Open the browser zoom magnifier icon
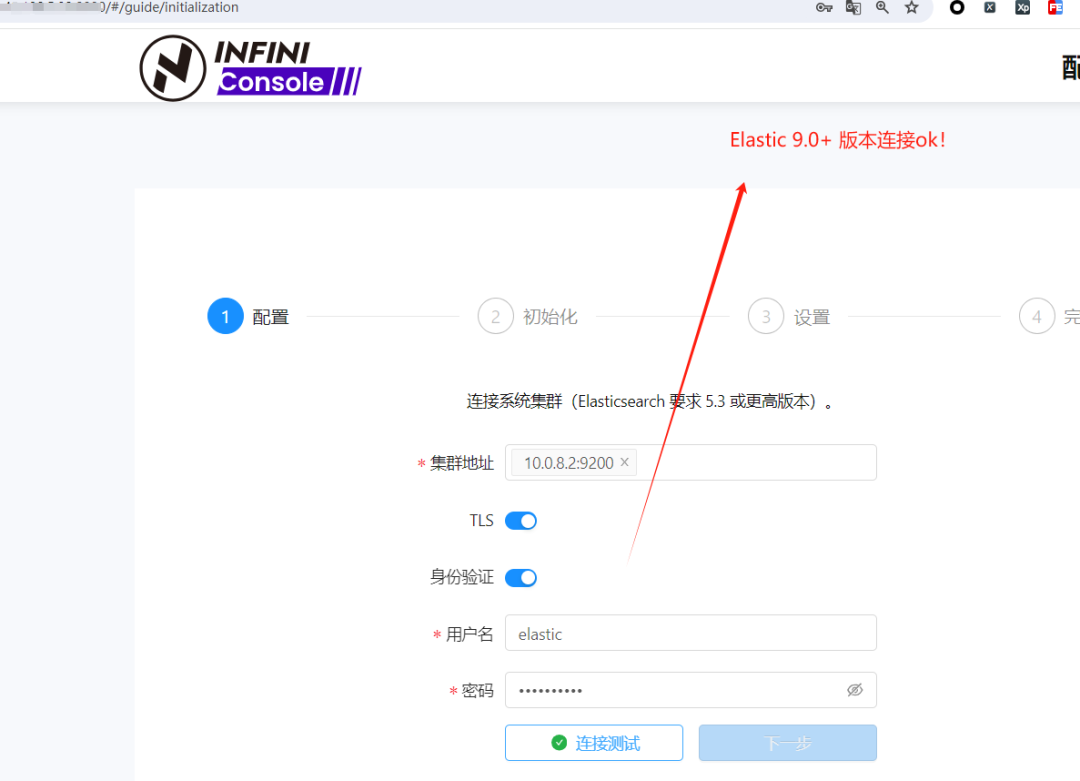1080x781 pixels. (x=882, y=8)
